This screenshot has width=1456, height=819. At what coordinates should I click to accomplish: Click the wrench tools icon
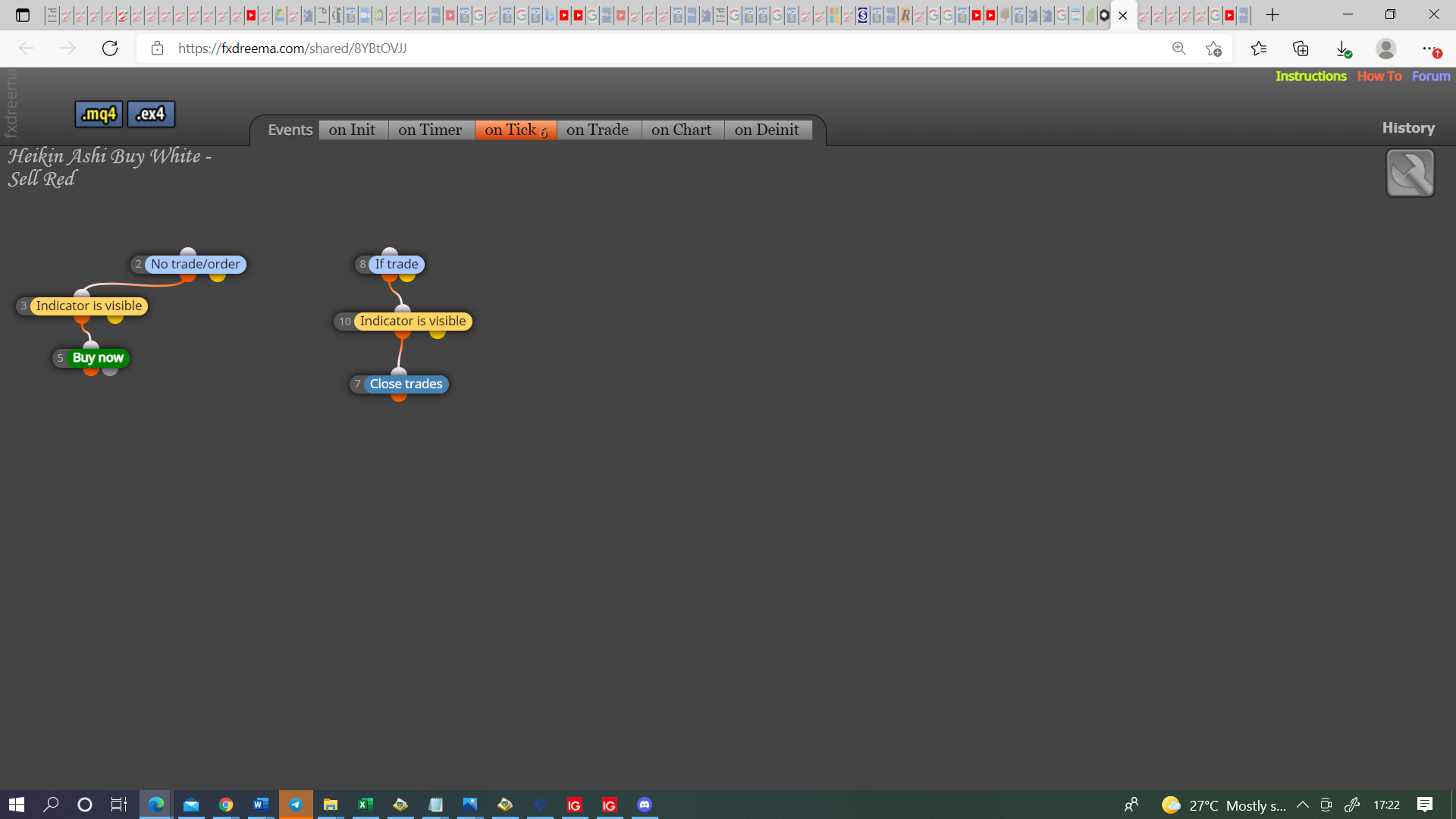[1410, 173]
